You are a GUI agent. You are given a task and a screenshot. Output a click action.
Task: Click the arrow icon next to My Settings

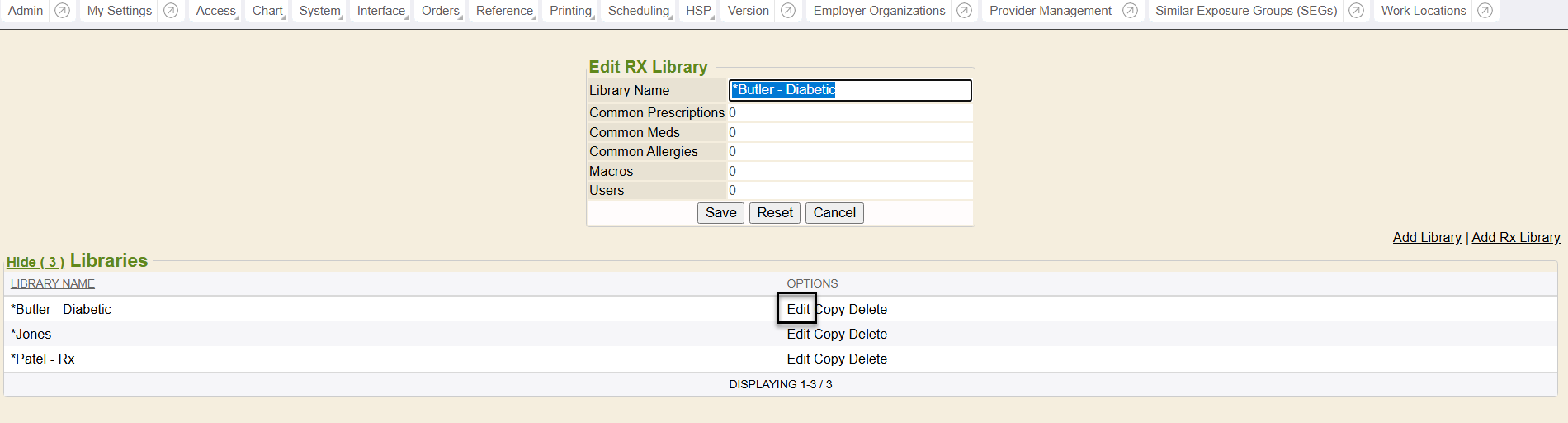[x=171, y=11]
